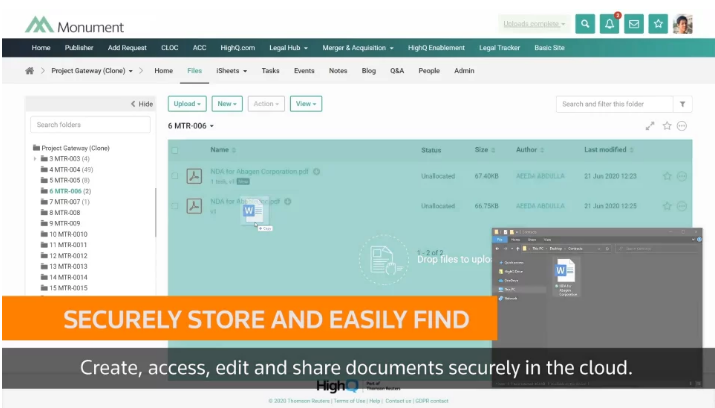This screenshot has width=715, height=408.
Task: Expand the 3 MTR-003 folder tree node
Action: [35, 159]
